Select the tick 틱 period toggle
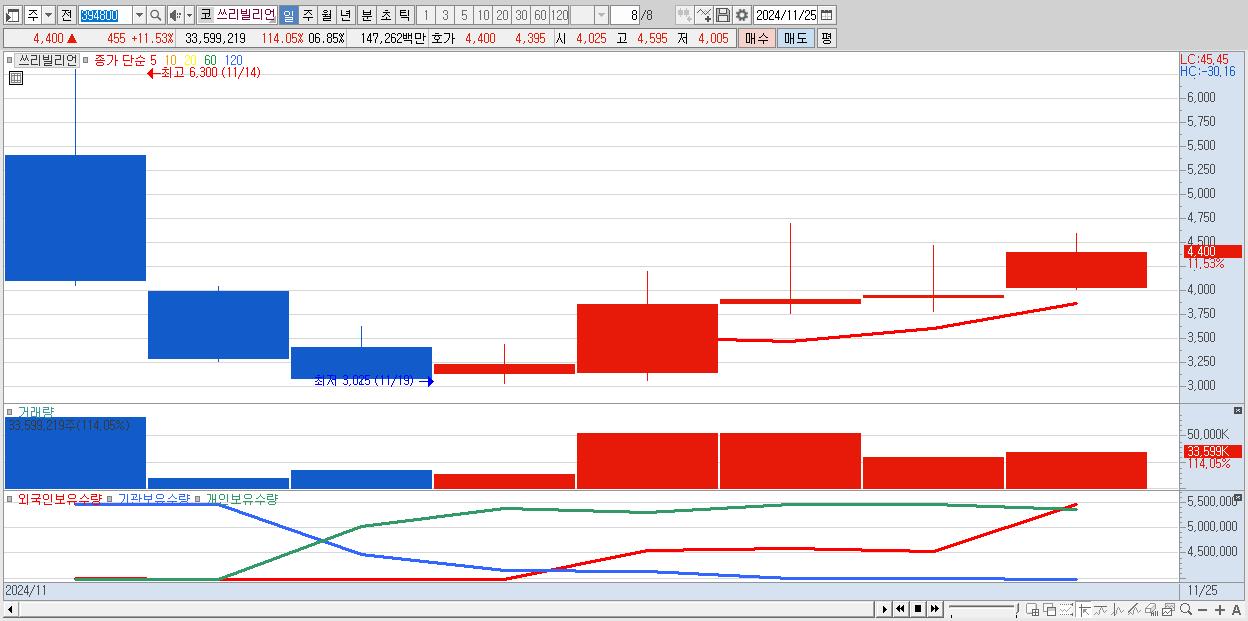 (x=404, y=15)
